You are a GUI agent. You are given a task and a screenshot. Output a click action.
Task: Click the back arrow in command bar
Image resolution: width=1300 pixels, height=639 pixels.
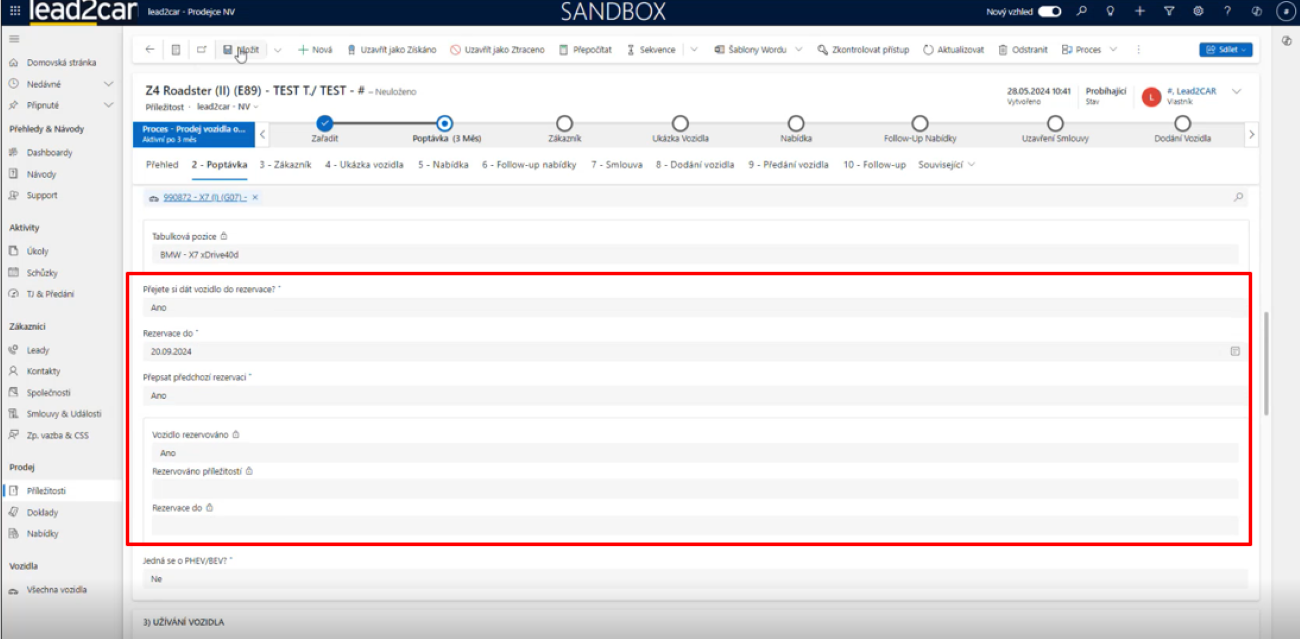tap(150, 49)
